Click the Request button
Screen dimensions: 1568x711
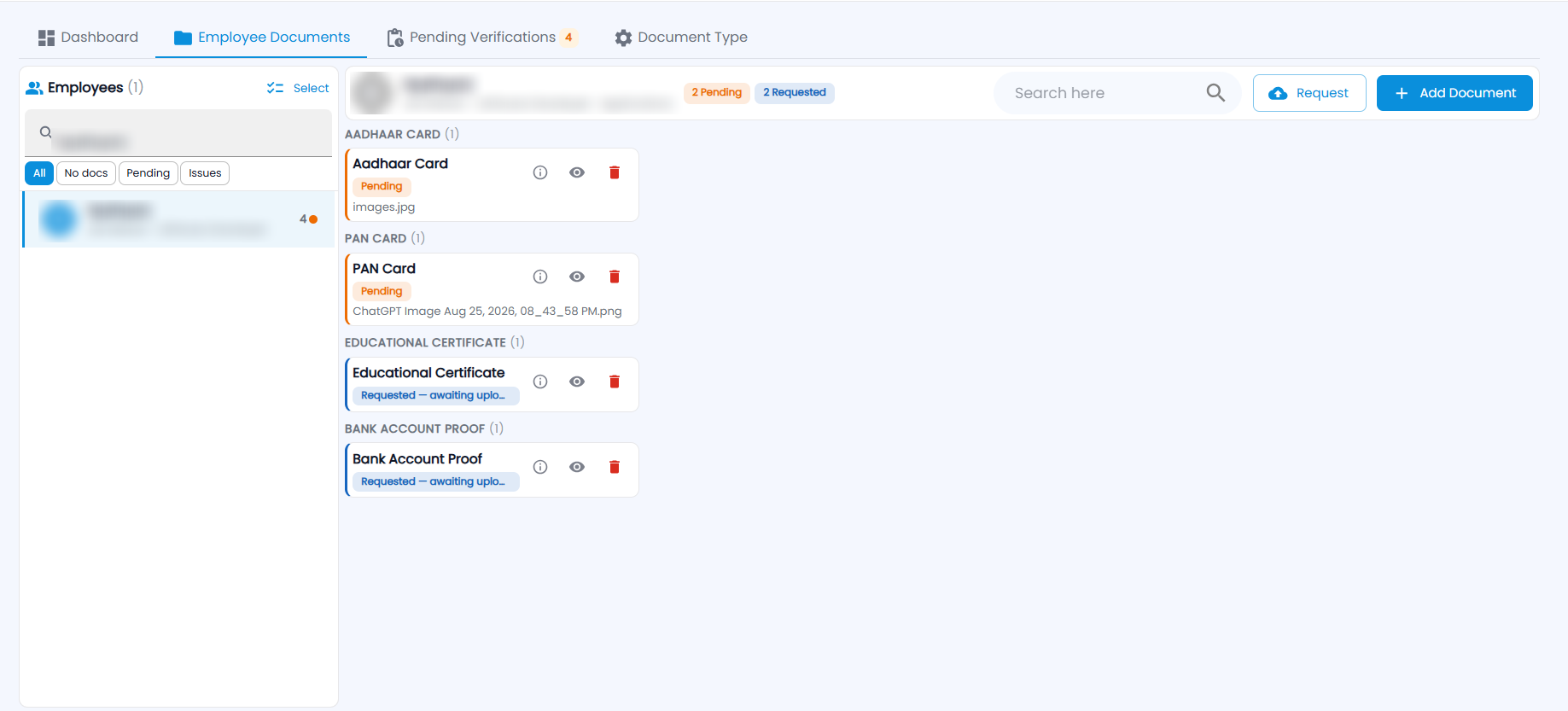click(1309, 93)
